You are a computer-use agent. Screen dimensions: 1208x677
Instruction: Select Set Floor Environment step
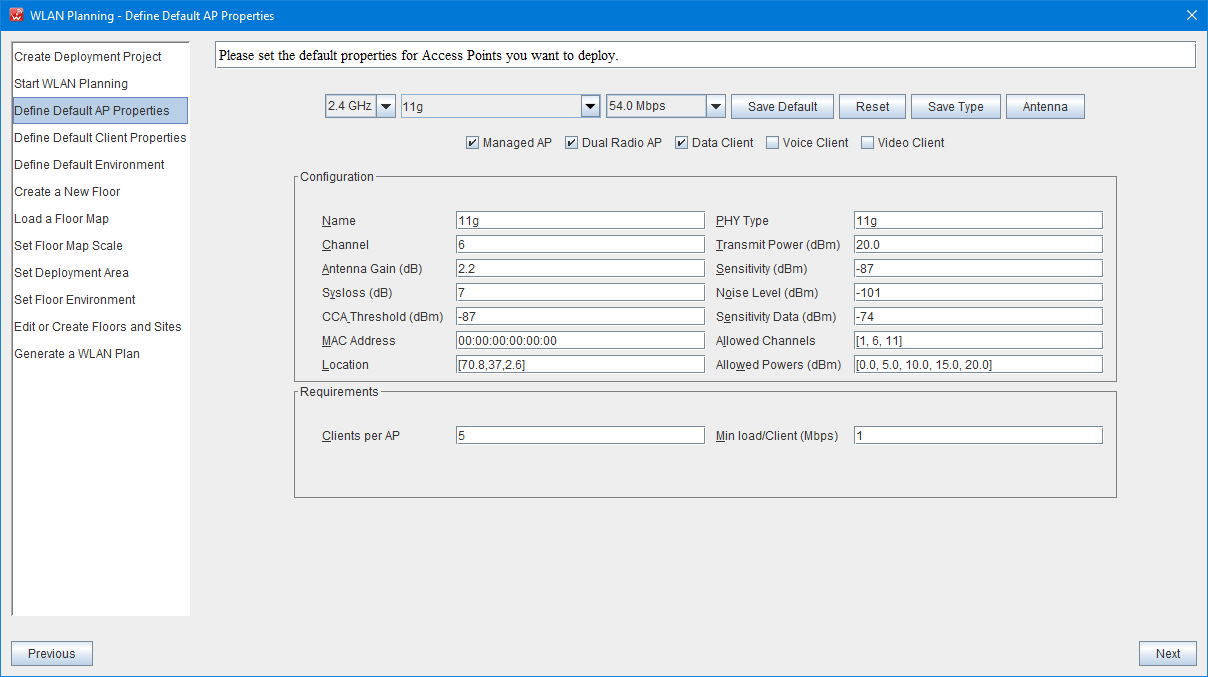tap(100, 300)
